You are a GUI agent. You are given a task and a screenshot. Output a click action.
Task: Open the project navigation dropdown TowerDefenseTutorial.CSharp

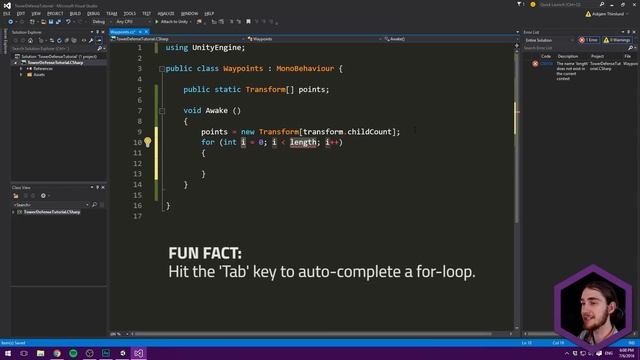coord(178,39)
